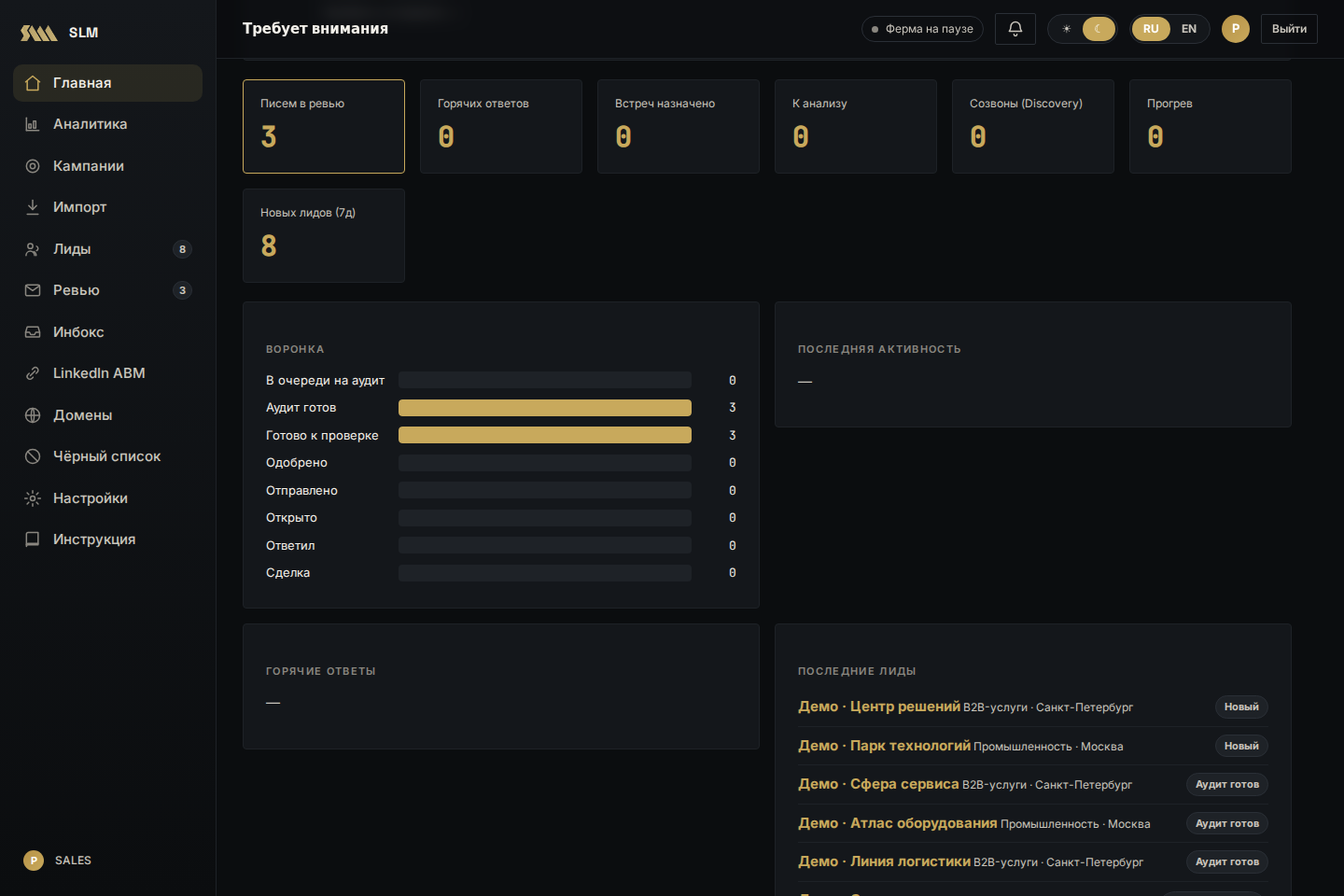
Task: Open lead Демо · Атлас оборудования
Action: pyautogui.click(x=898, y=823)
